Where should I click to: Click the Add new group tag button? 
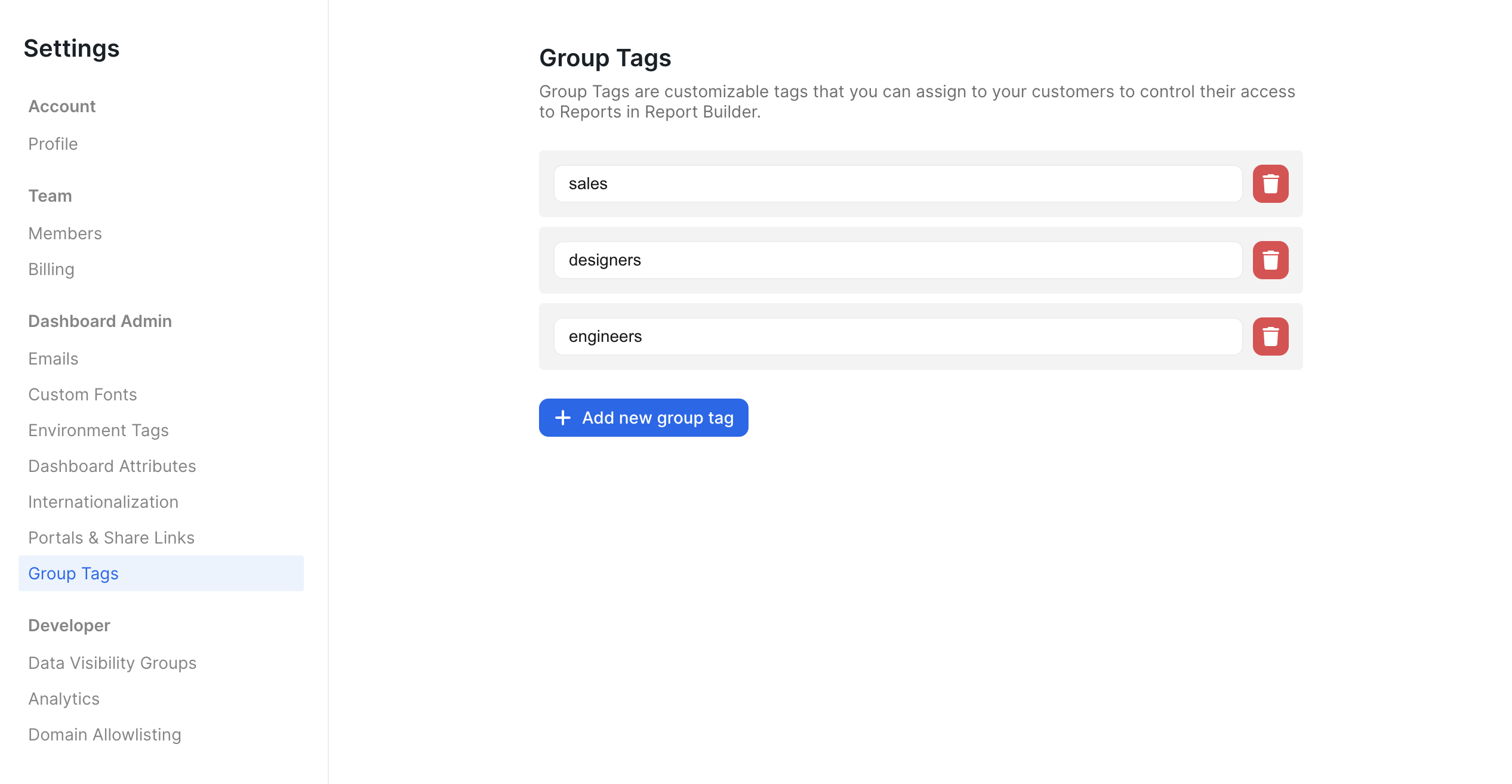tap(643, 418)
